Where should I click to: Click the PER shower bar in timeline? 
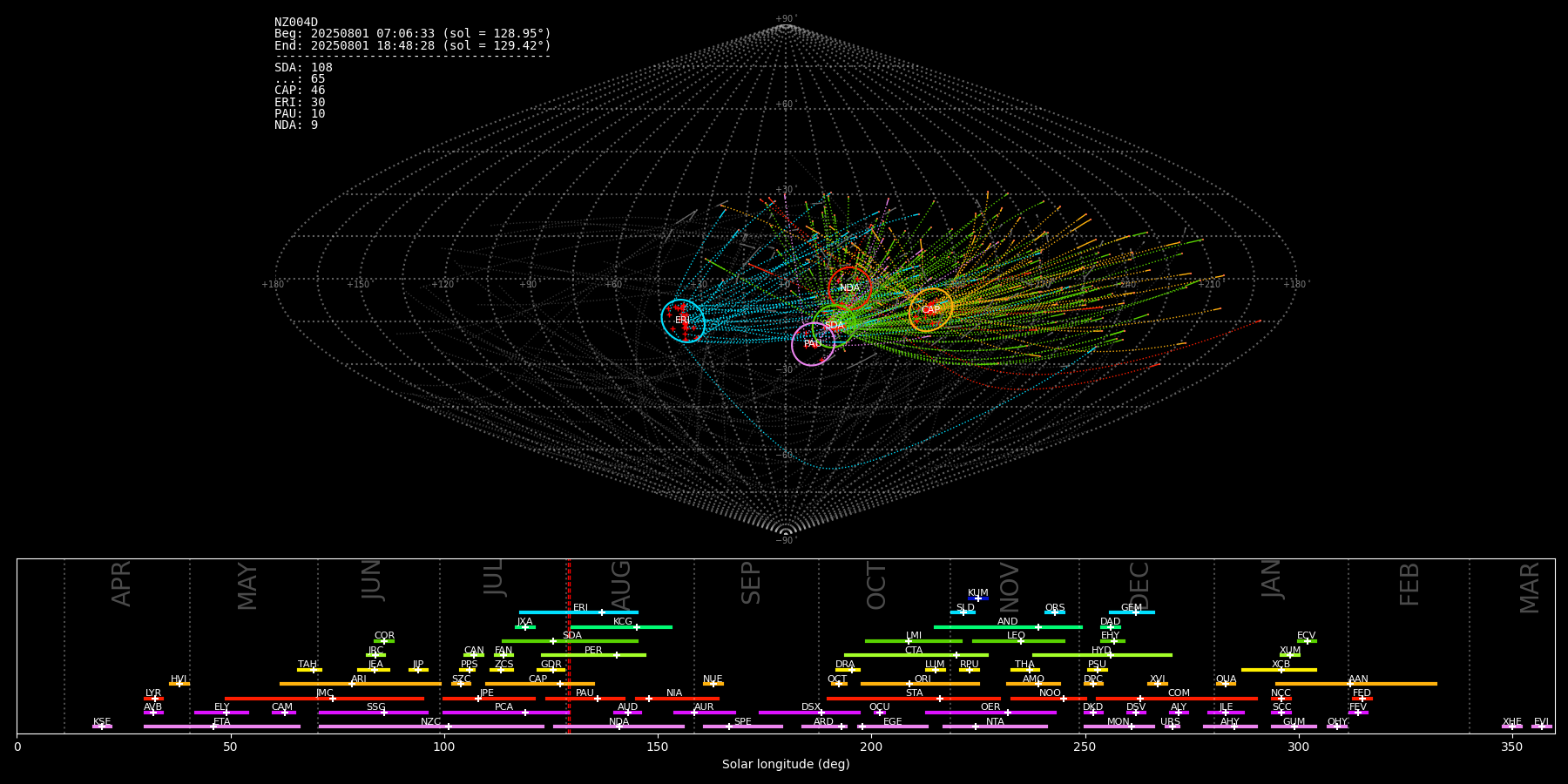pyautogui.click(x=593, y=655)
